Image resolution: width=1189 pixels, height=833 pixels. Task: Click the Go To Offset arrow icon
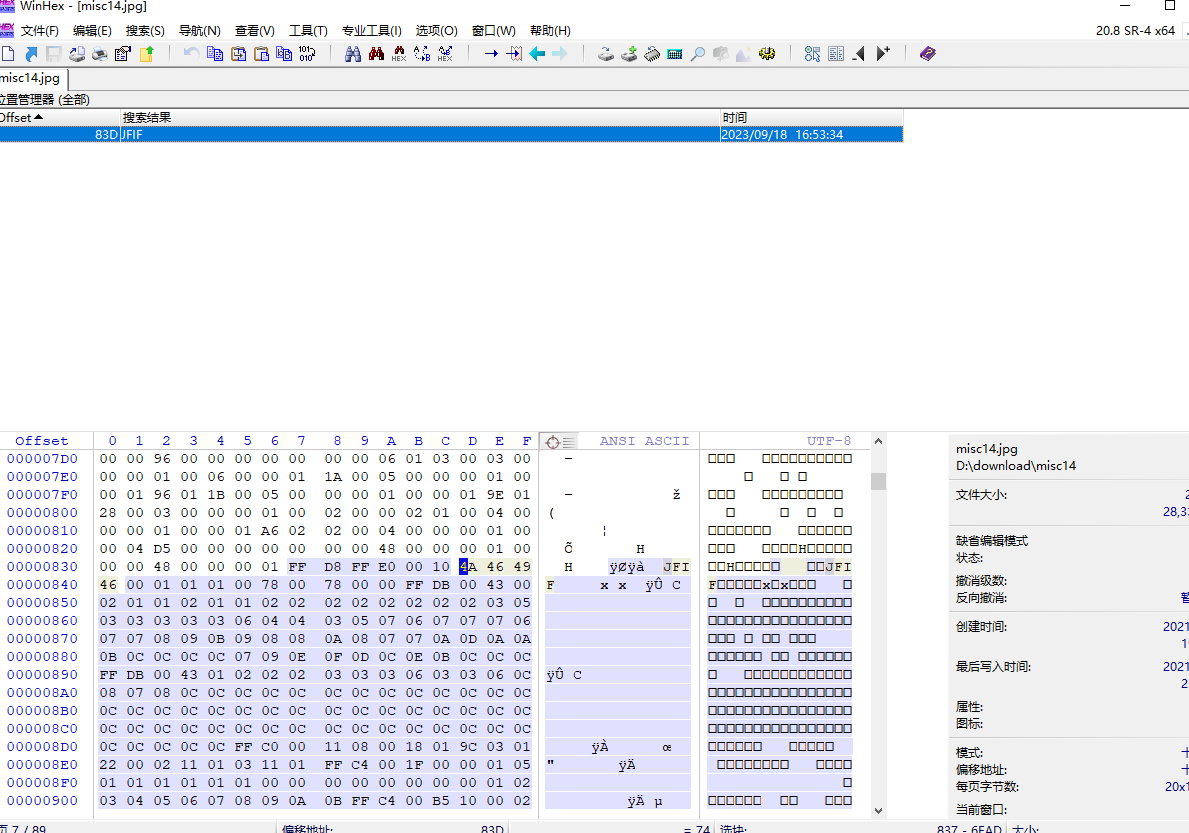[x=491, y=54]
